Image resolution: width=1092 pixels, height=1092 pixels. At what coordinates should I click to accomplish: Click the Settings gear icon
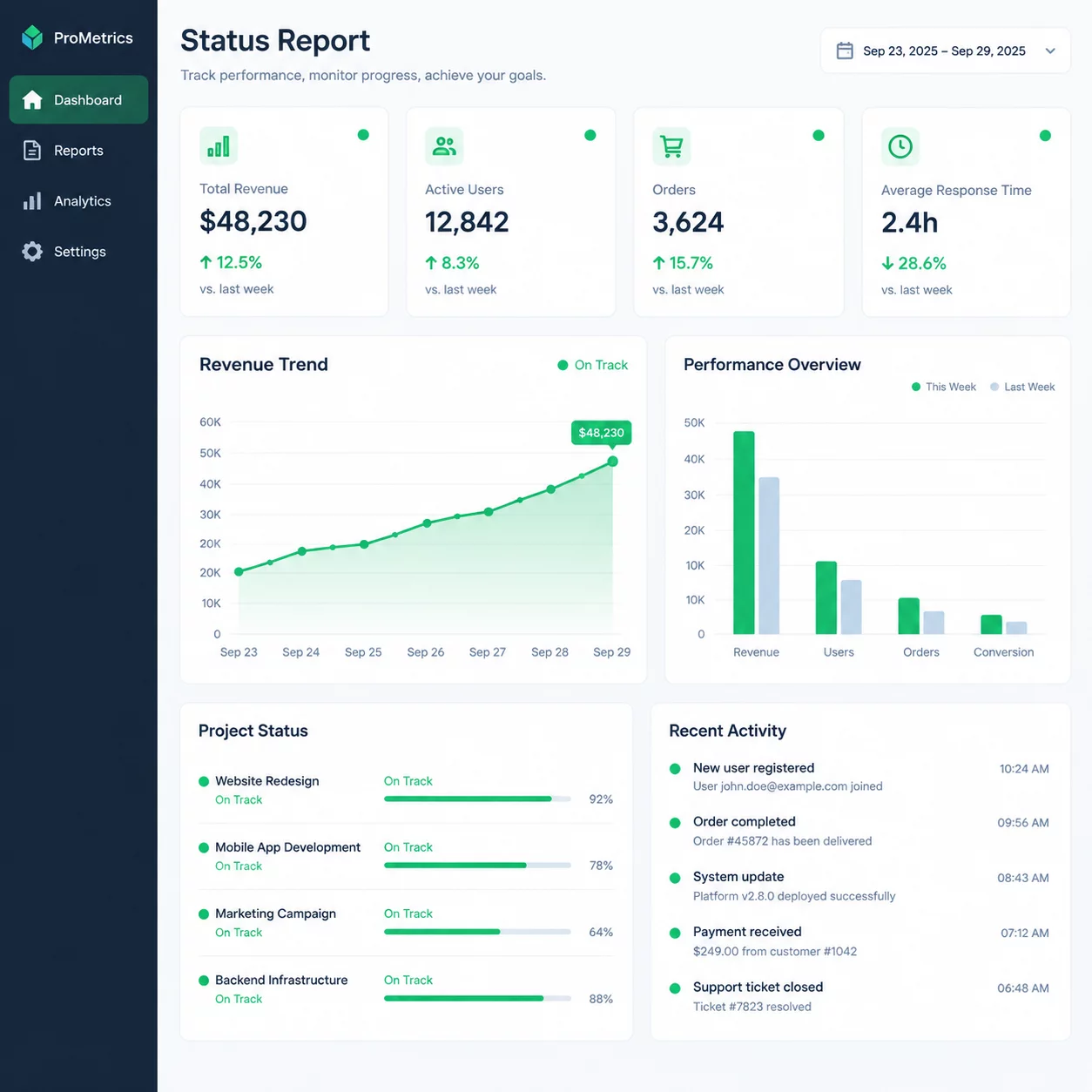32,252
